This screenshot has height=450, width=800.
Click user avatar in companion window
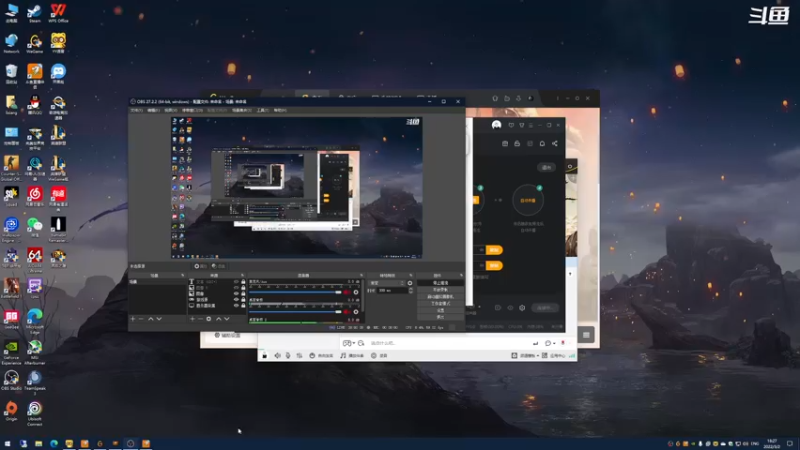point(496,125)
